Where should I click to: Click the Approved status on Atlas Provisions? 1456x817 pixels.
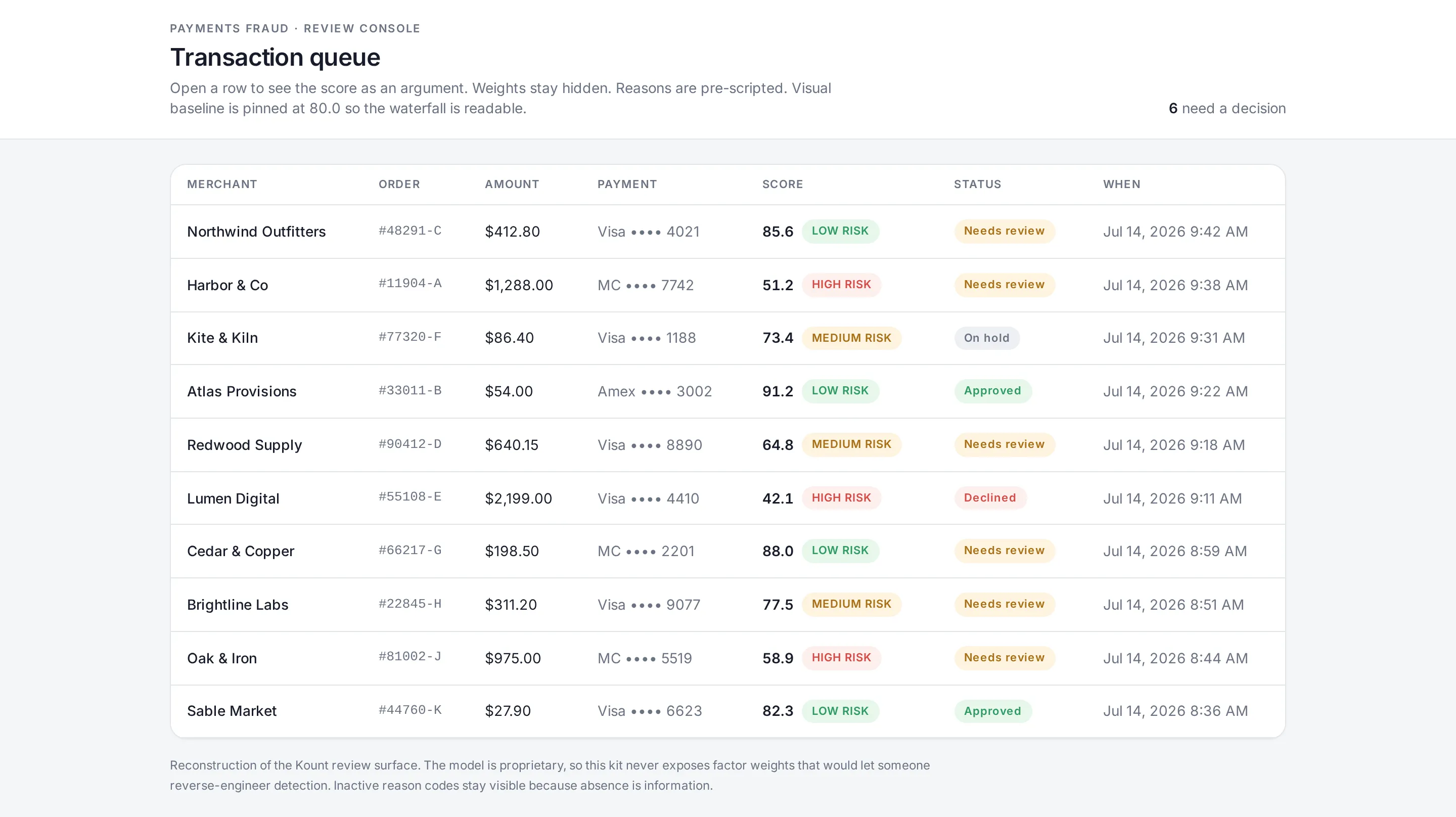(x=992, y=391)
